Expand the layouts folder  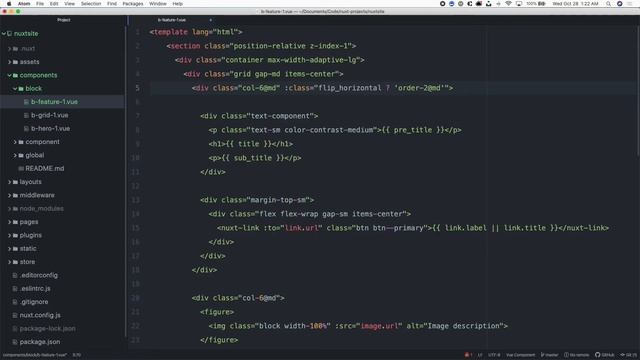click(9, 182)
